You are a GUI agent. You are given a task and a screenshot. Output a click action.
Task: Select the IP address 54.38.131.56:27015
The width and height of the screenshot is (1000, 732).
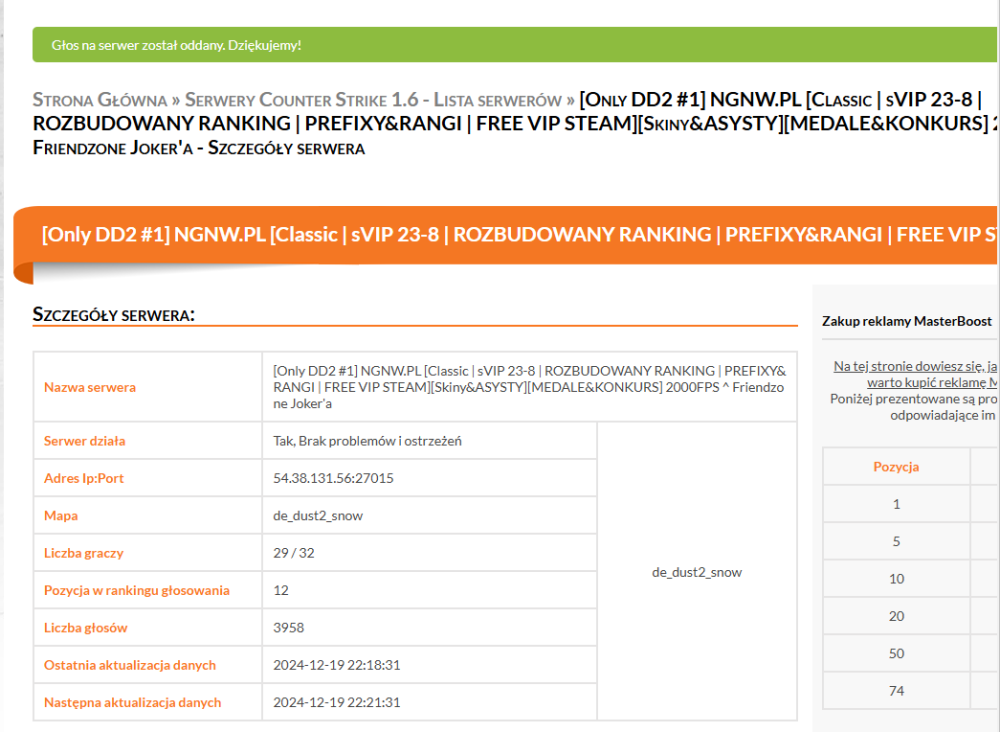pos(333,478)
